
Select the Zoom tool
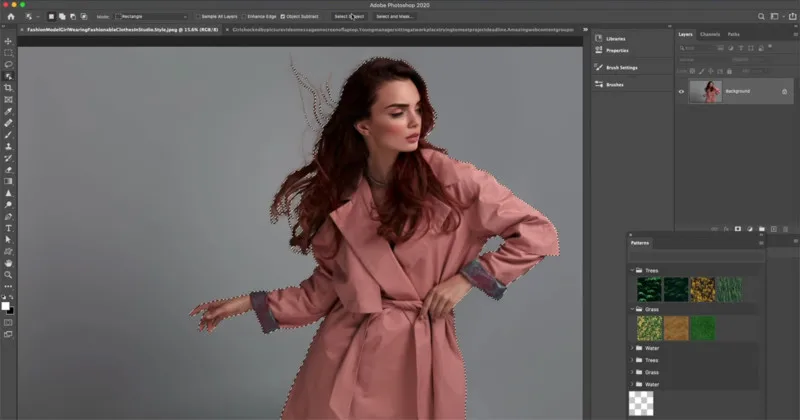click(8, 274)
